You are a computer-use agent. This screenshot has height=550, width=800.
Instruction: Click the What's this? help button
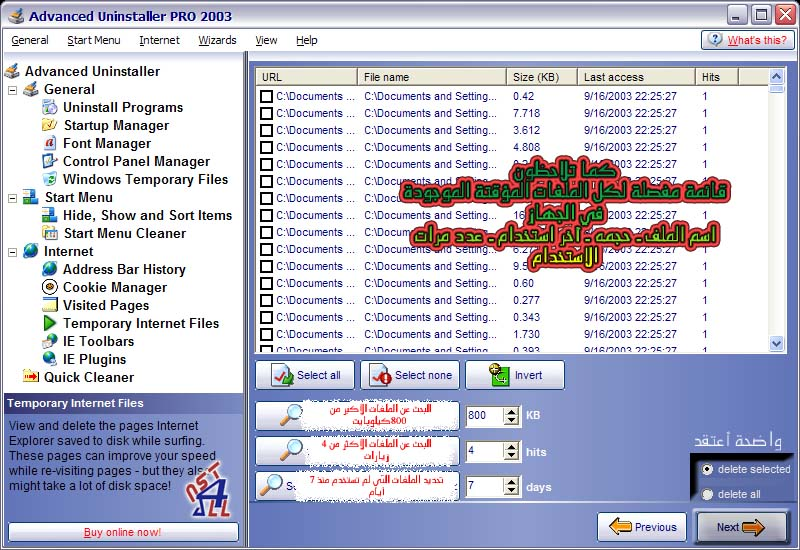pyautogui.click(x=747, y=40)
